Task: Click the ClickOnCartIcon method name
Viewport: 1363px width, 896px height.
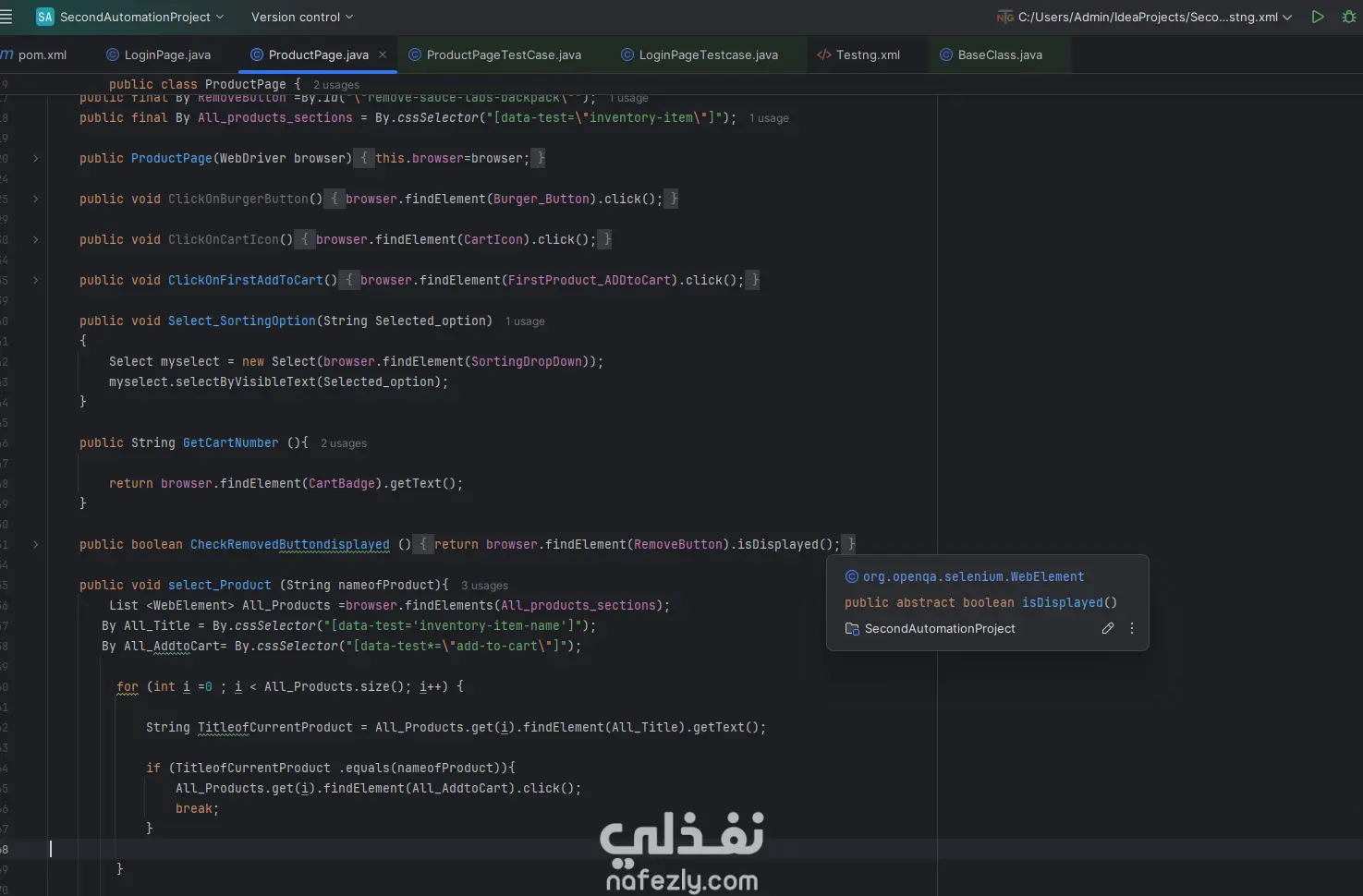Action: coord(223,239)
